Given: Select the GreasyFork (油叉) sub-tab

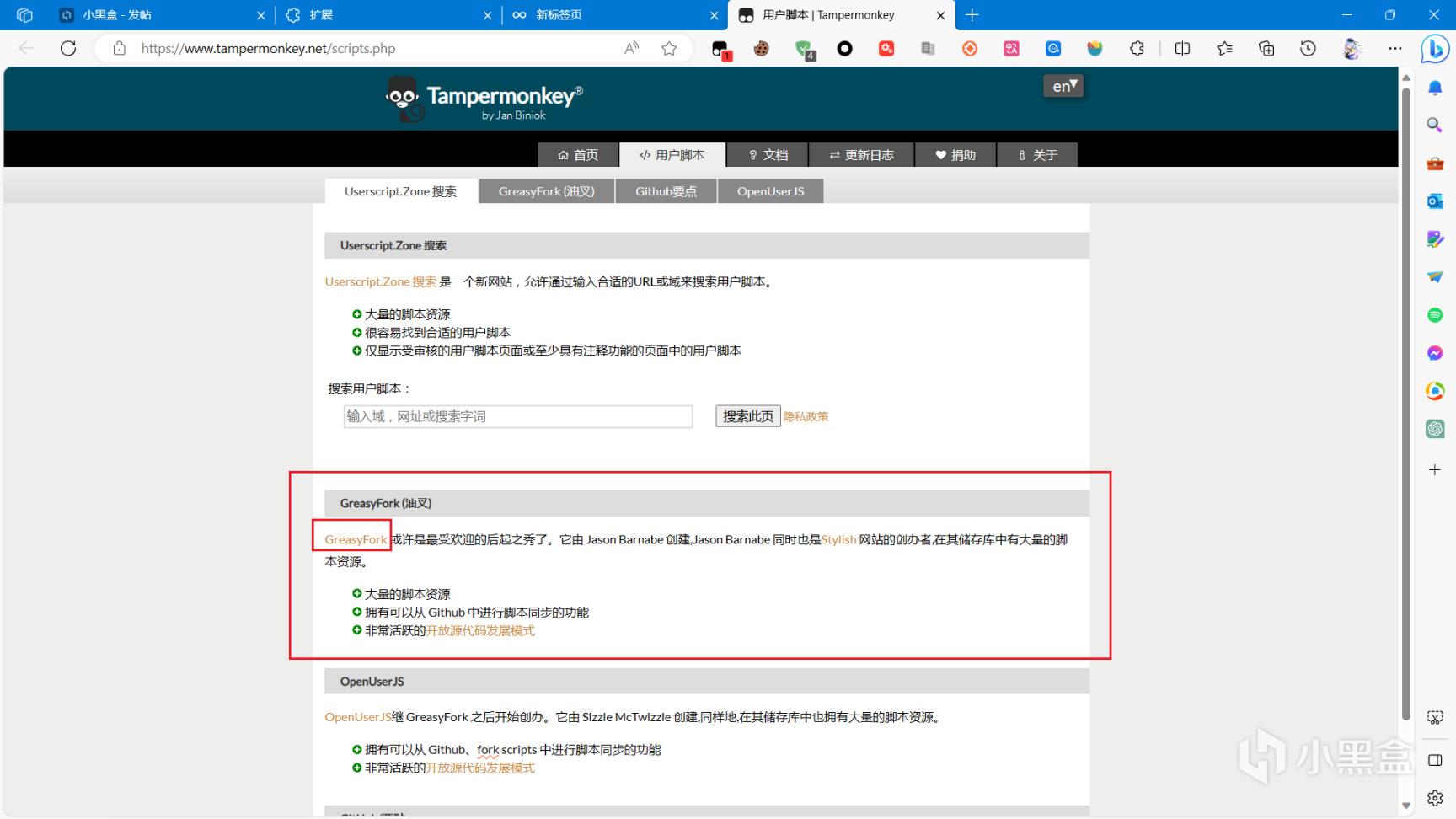Looking at the screenshot, I should tap(547, 191).
